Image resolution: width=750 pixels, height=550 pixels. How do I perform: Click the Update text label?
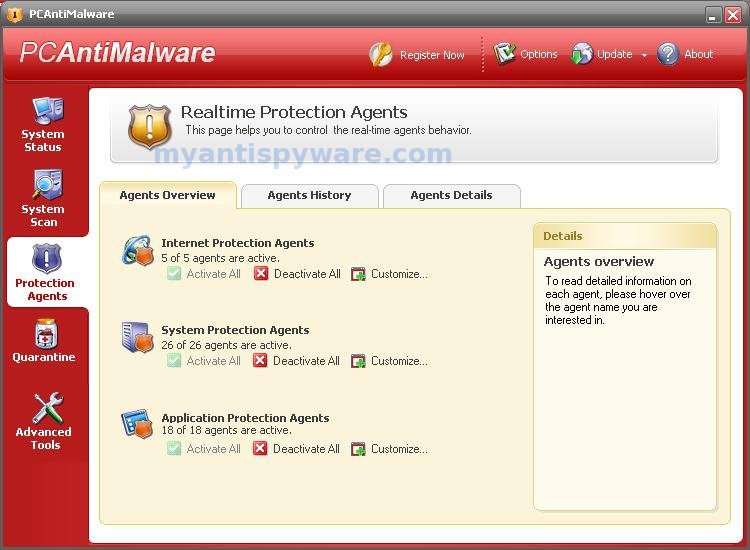tap(615, 55)
